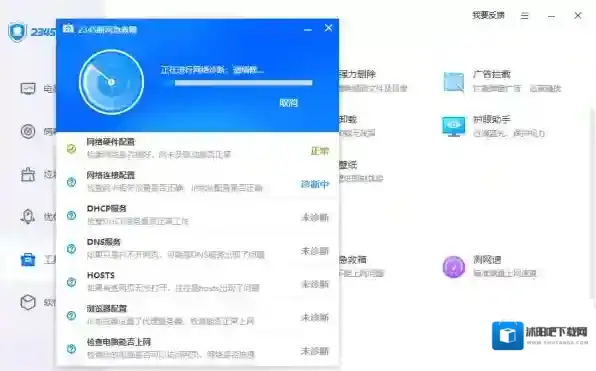Click the diagnosis progress bar
Viewport: 596px width, 371px height.
pyautogui.click(x=241, y=83)
